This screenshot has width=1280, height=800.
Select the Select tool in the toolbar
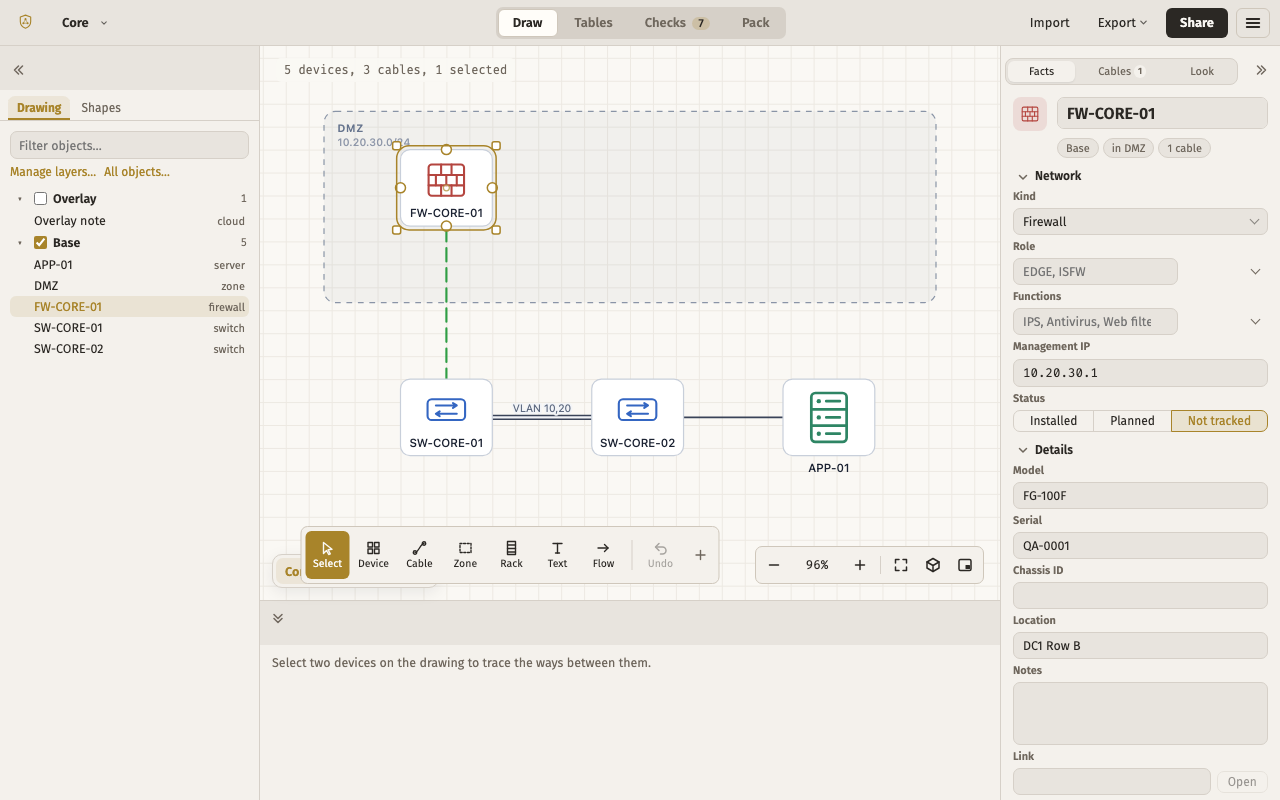(327, 555)
